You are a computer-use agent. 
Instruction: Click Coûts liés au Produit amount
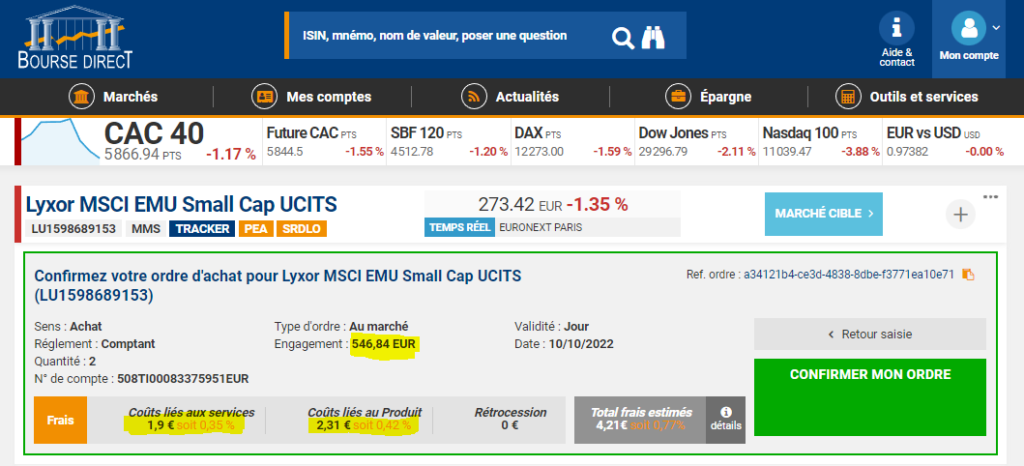(364, 425)
